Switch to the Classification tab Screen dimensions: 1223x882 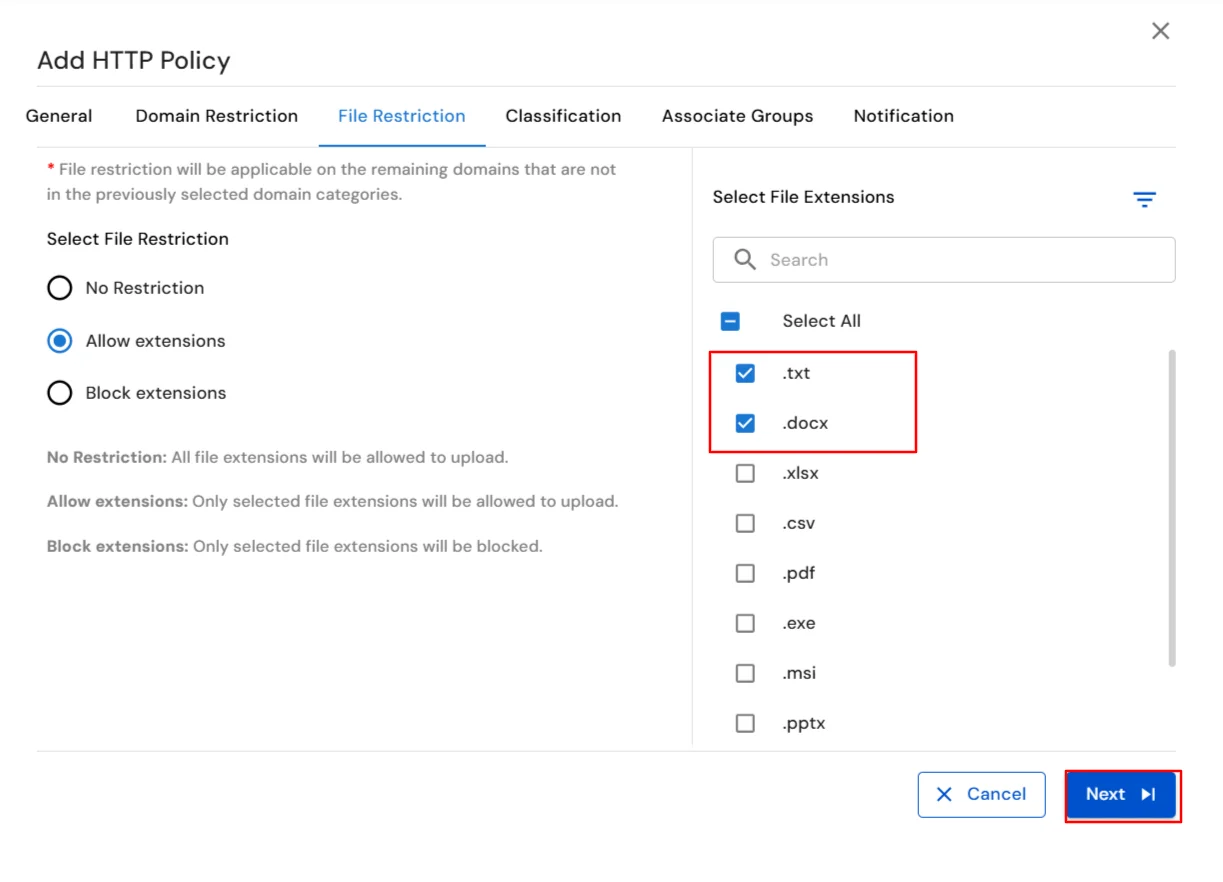point(563,116)
